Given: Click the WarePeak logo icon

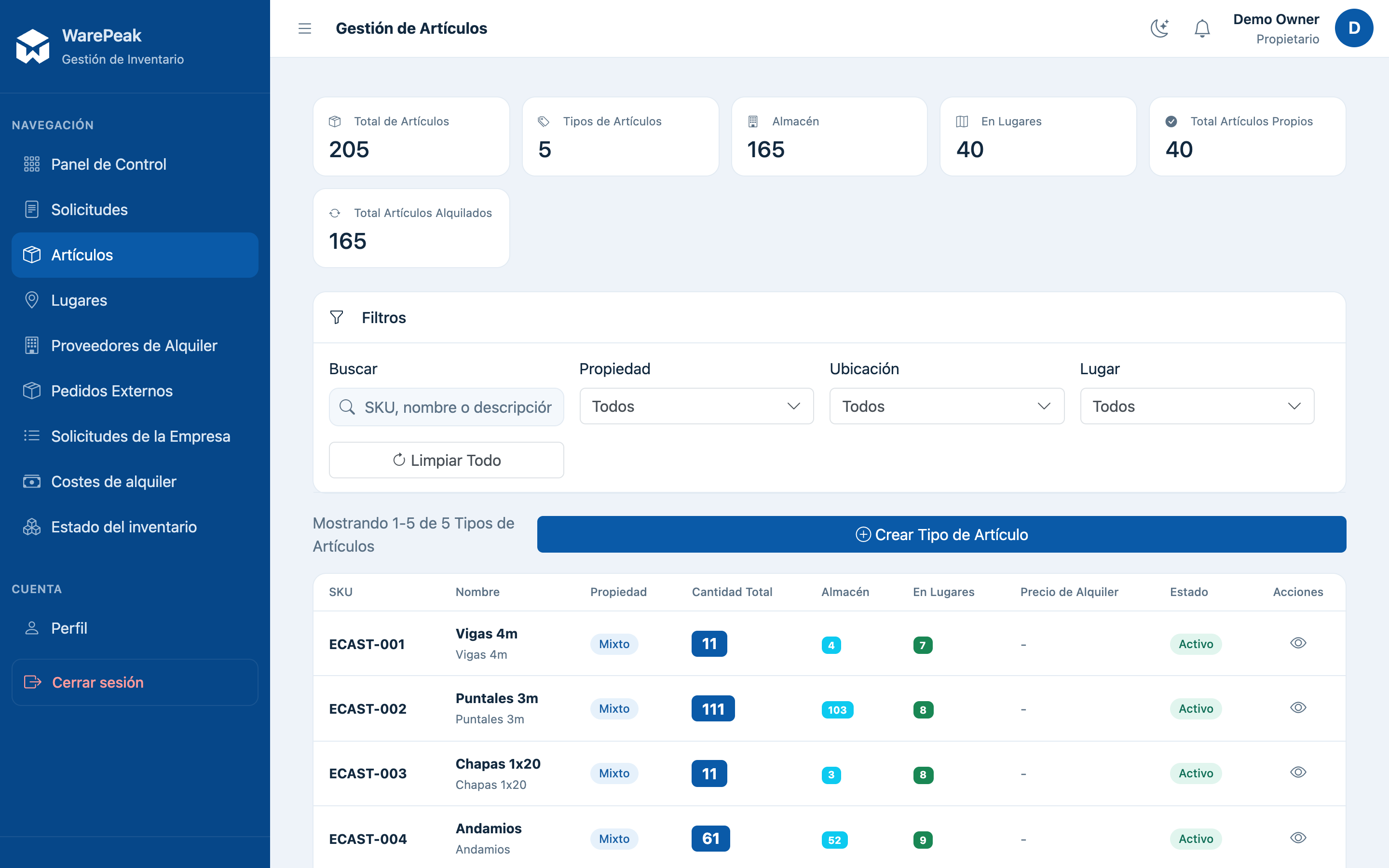Looking at the screenshot, I should pos(33,46).
